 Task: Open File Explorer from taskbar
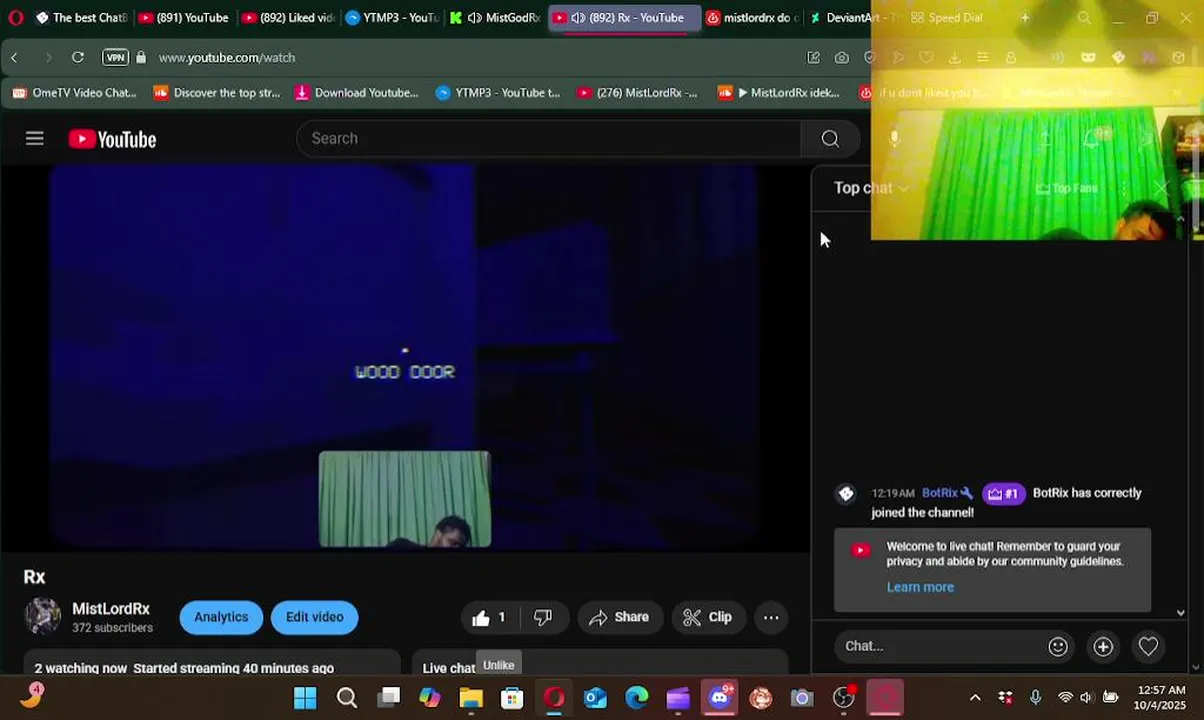click(x=471, y=698)
